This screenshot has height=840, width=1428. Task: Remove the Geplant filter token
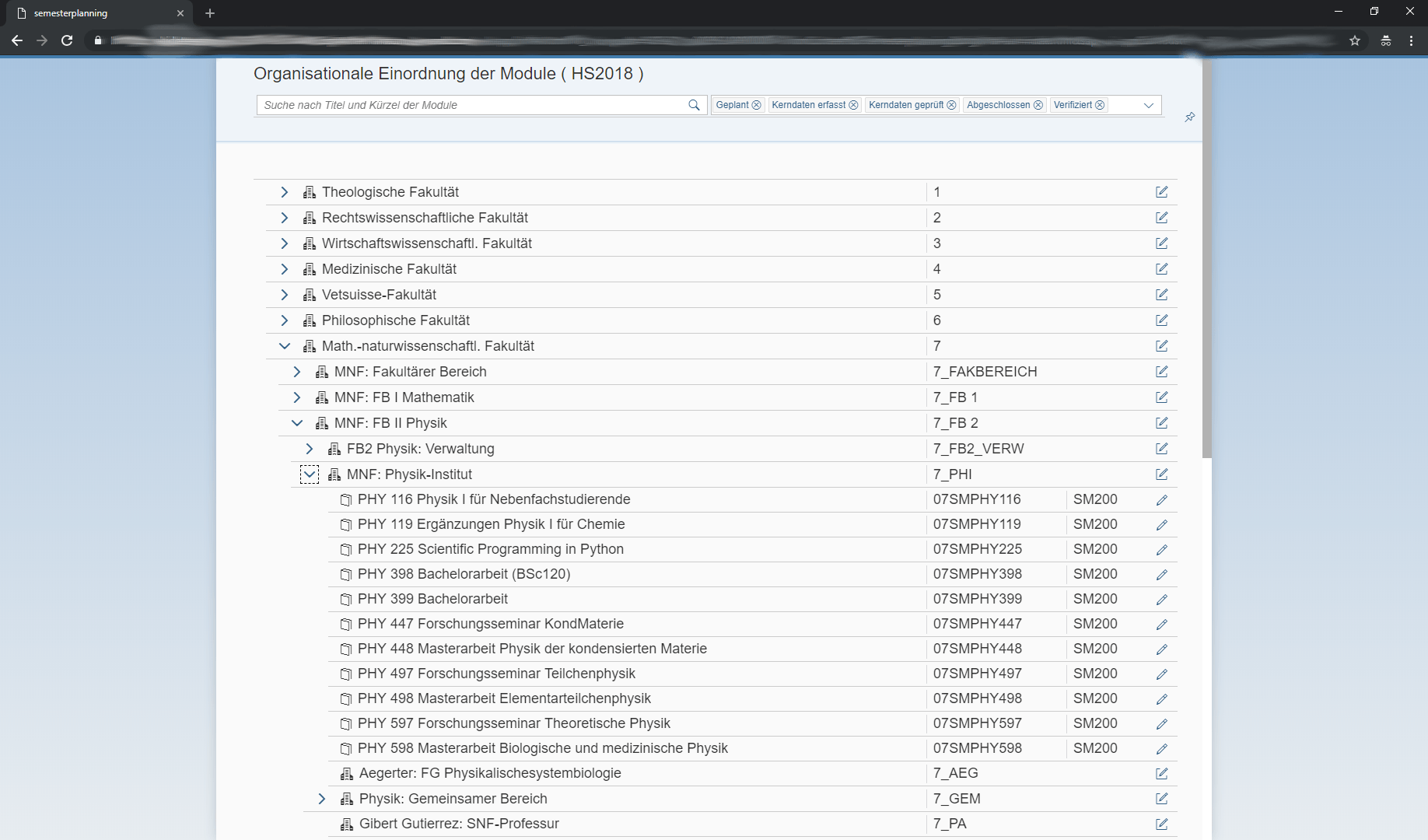coord(756,105)
